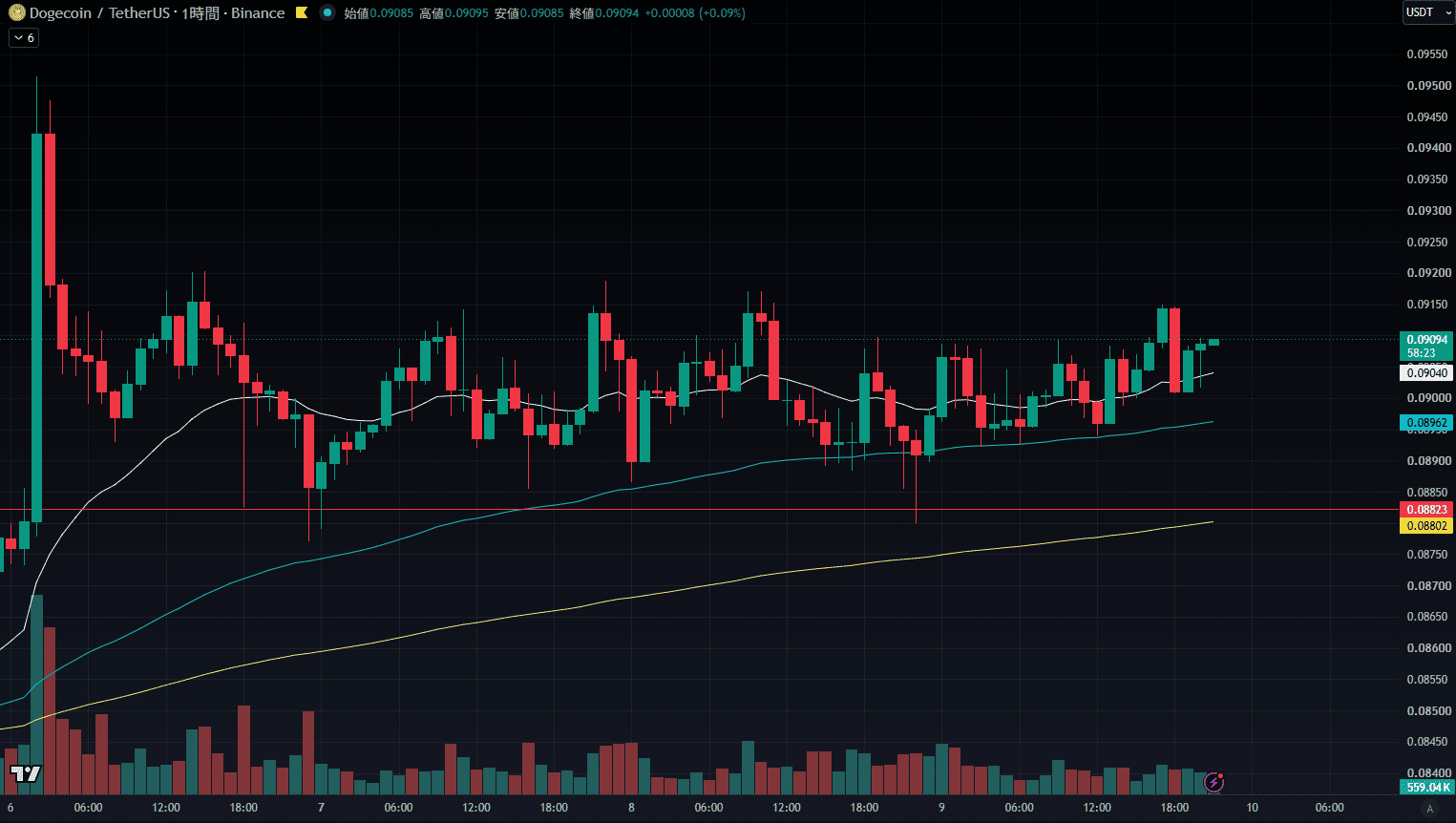Screen dimensions: 1456x823
Task: Click the opening value 始値0.09085 in header
Action: point(378,13)
